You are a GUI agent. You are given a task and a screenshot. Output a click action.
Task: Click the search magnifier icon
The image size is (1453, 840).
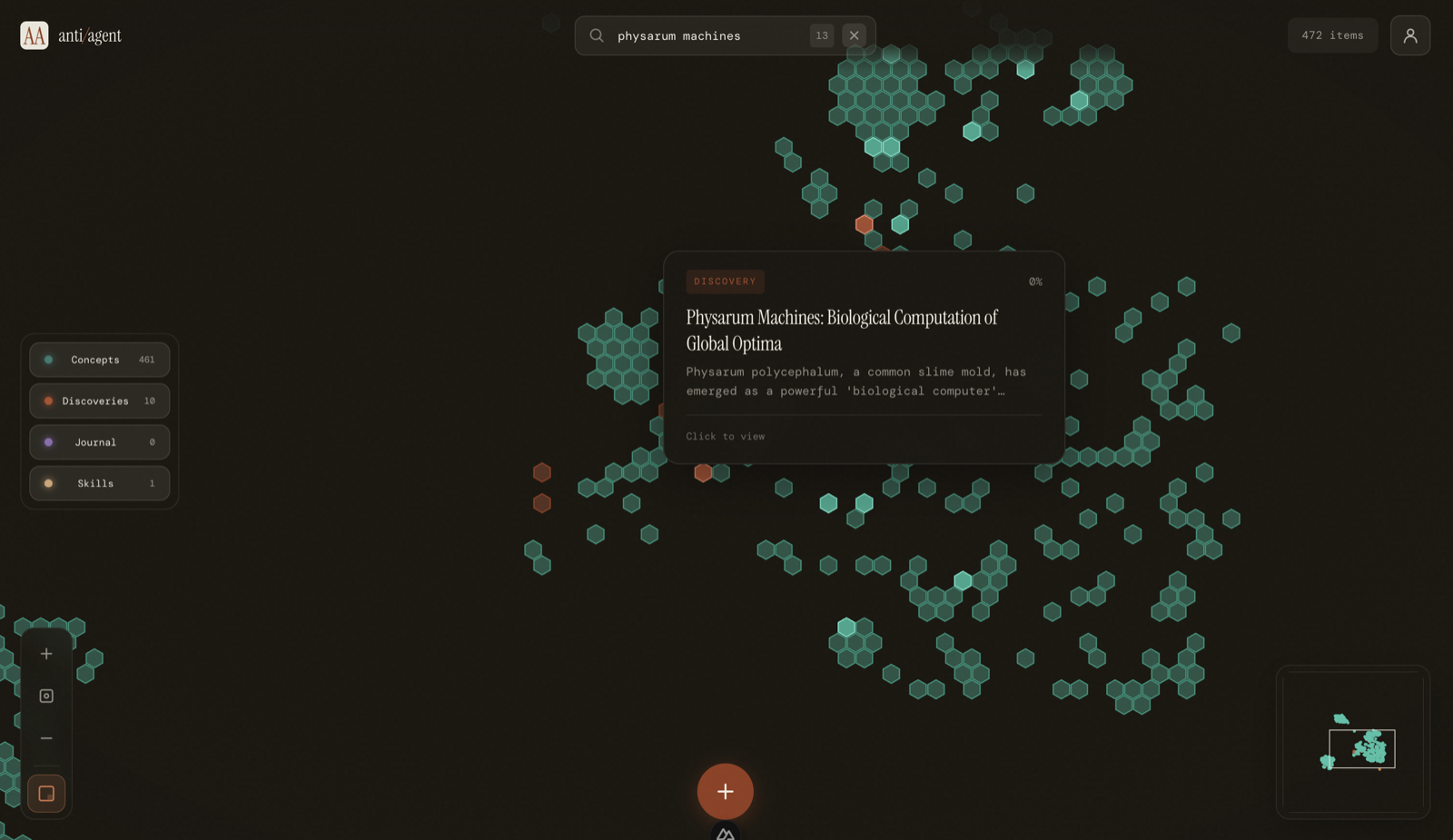tap(597, 35)
